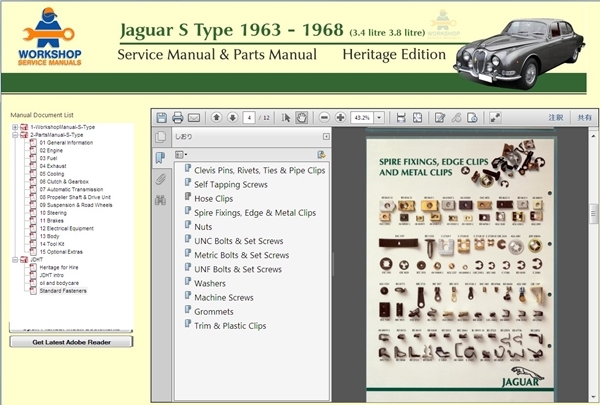This screenshot has height=405, width=600.
Task: Open 03 Fuel document
Action: point(48,158)
